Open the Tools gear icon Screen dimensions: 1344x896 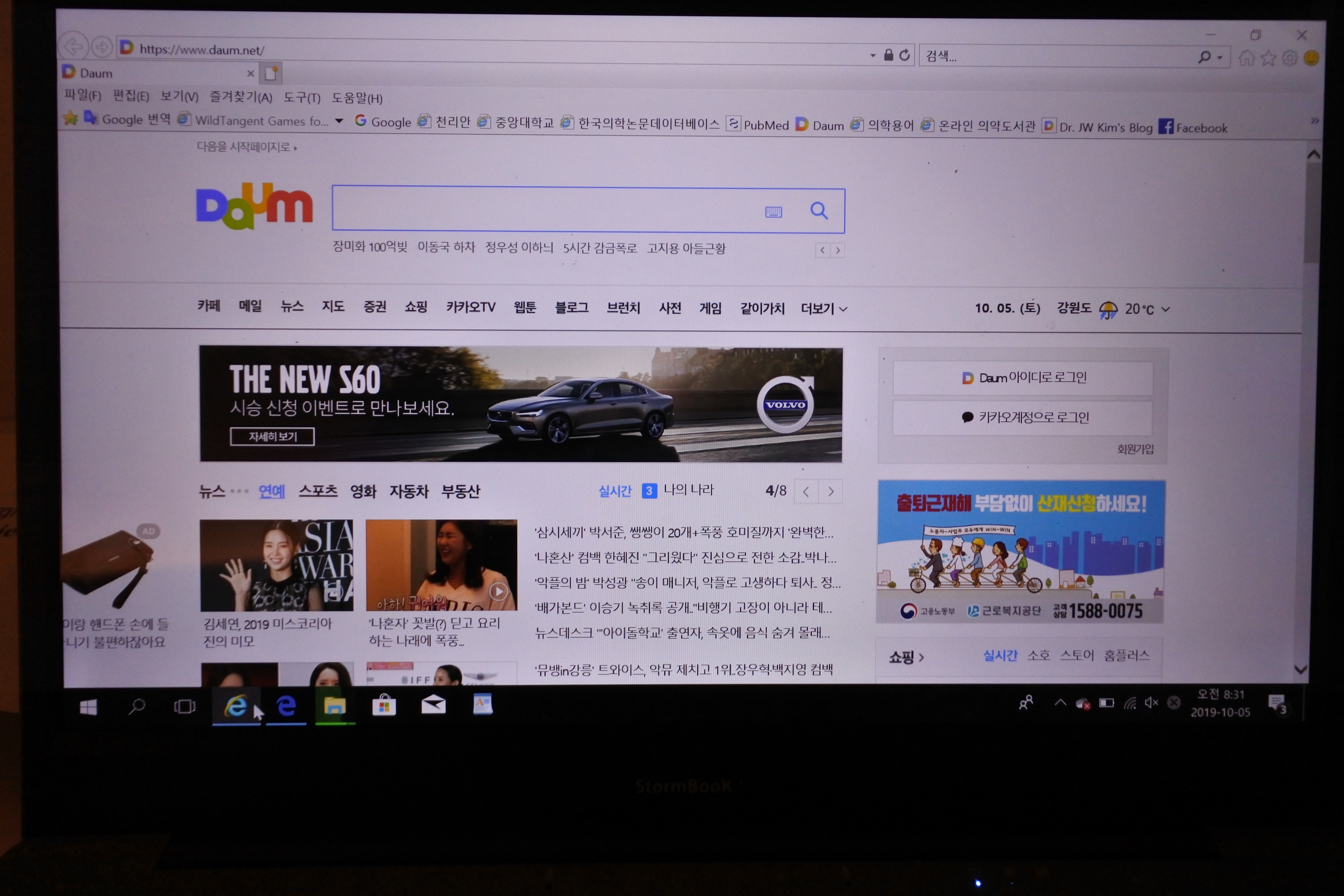1290,58
